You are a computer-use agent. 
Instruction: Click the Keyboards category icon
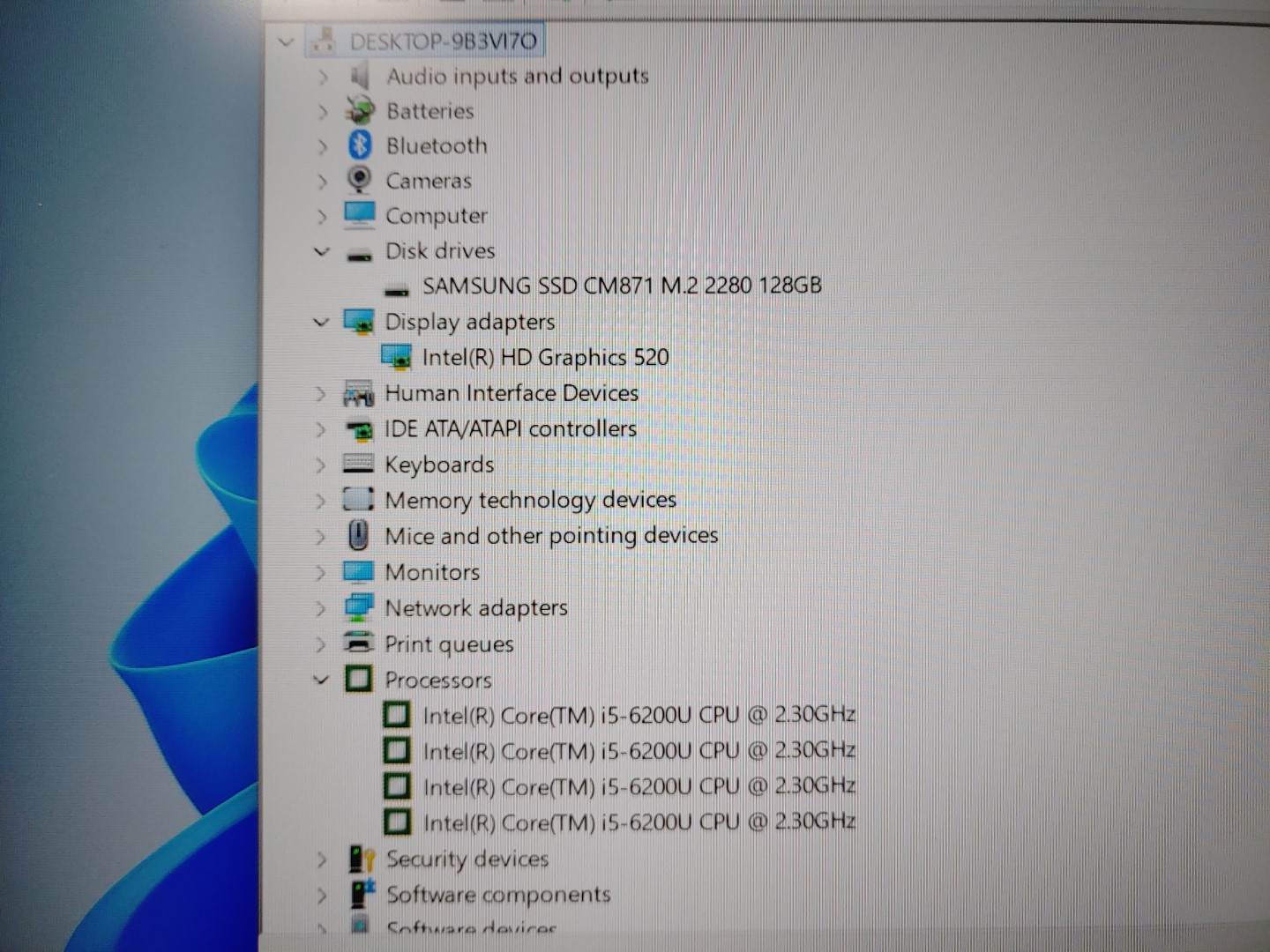coord(358,464)
